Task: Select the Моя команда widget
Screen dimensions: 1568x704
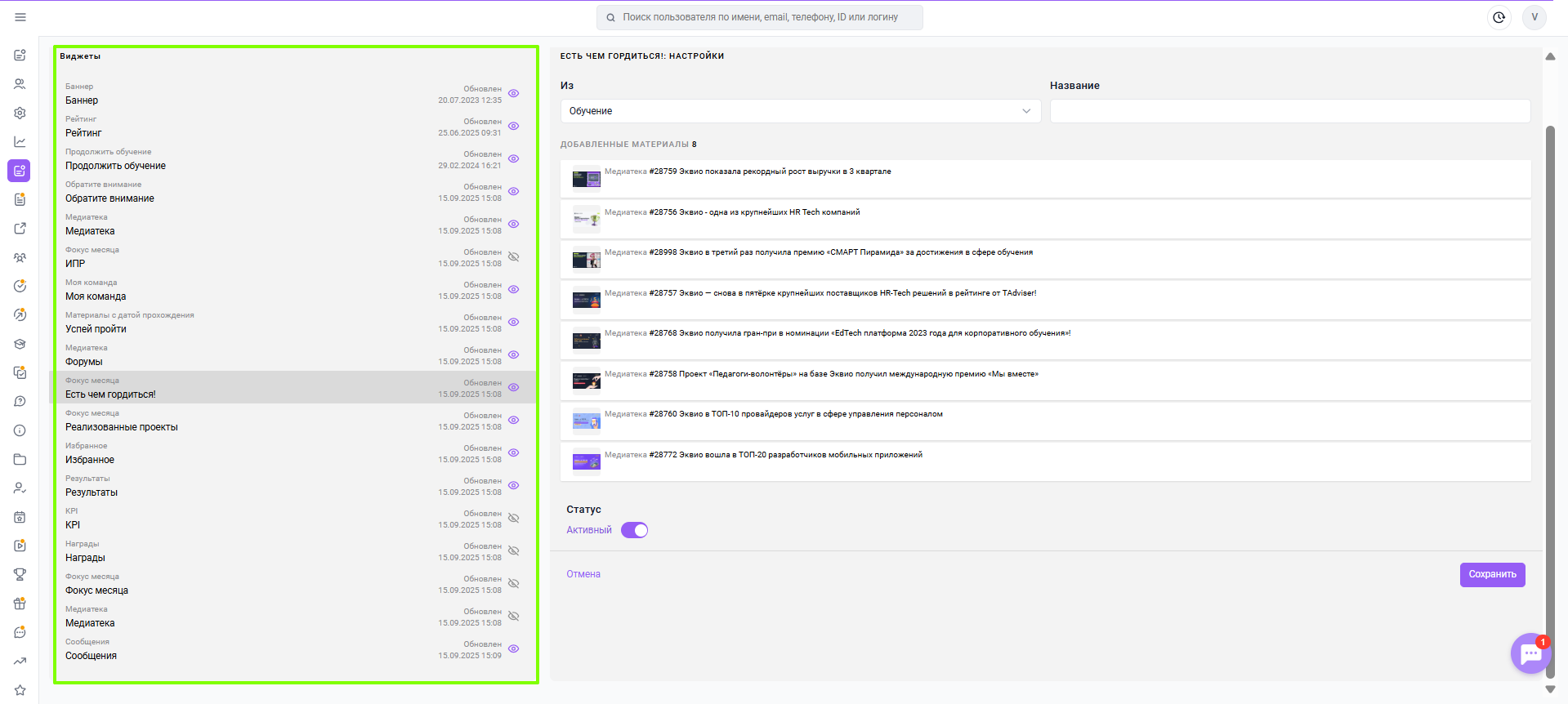Action: 293,289
